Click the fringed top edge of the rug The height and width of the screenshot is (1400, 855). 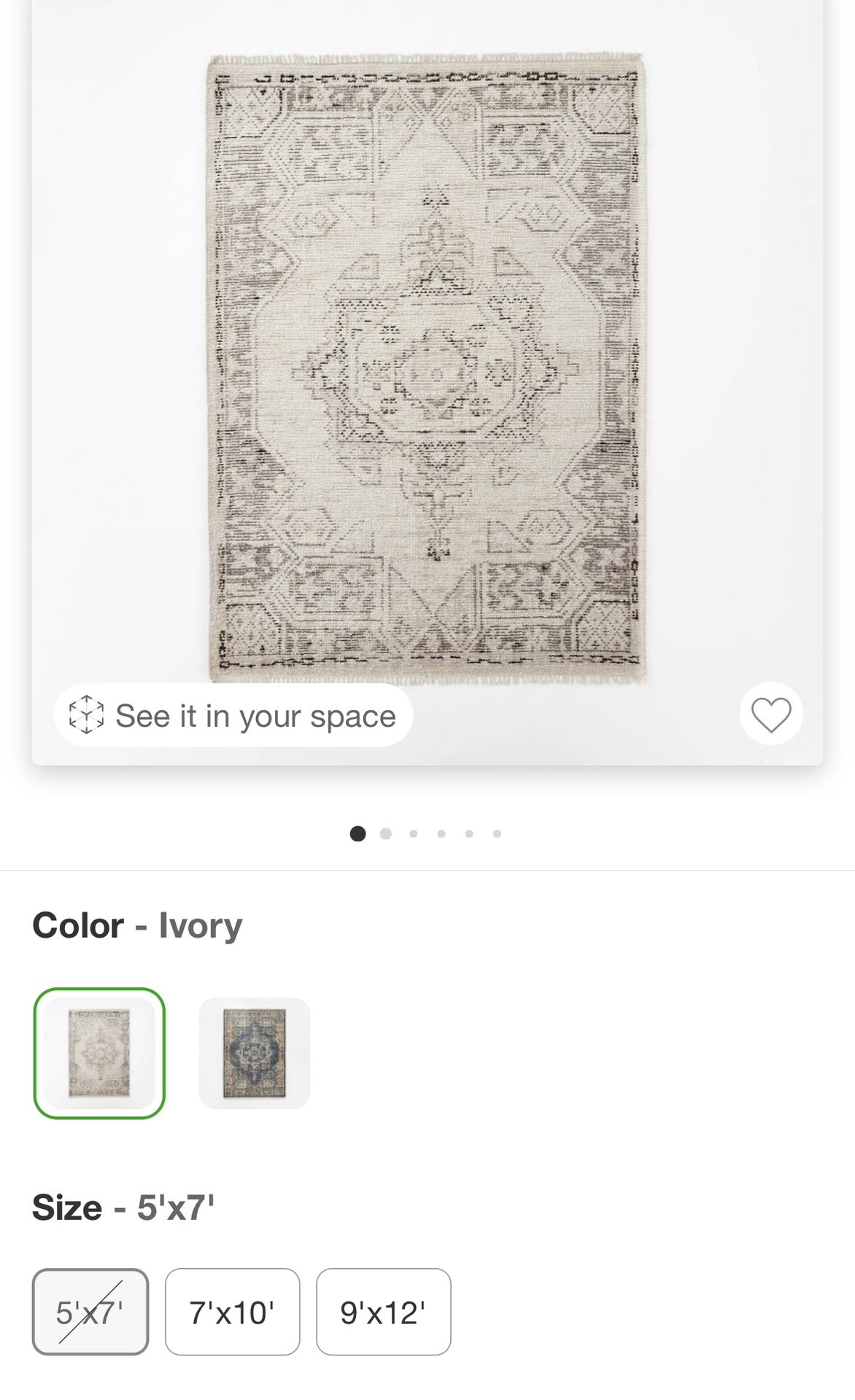pyautogui.click(x=426, y=58)
